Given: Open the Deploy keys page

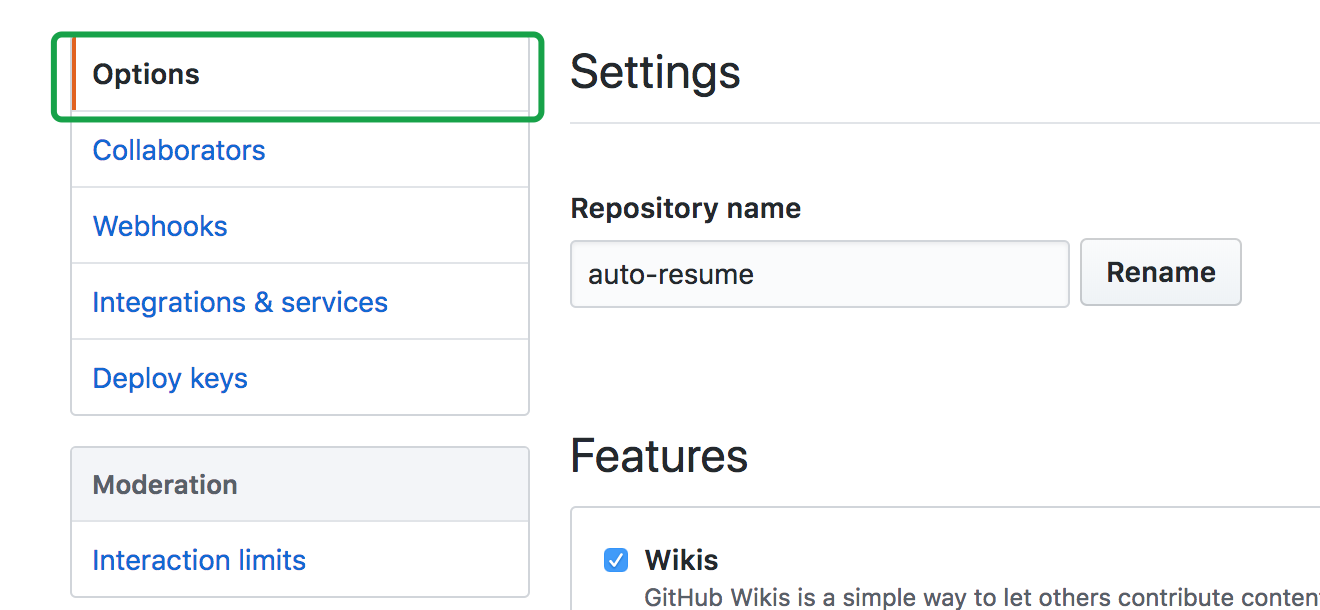Looking at the screenshot, I should click(170, 379).
